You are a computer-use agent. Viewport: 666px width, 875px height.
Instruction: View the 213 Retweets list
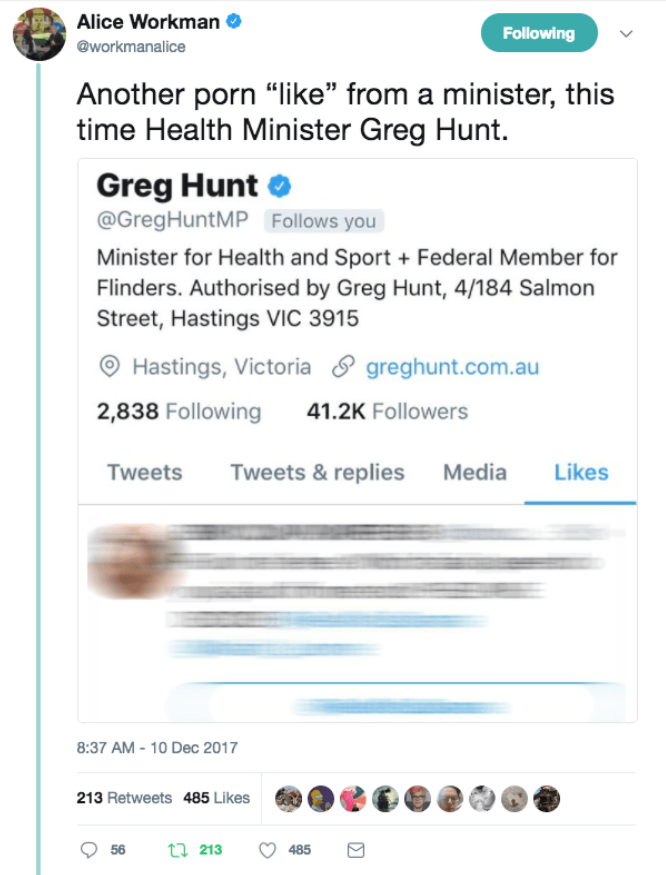click(124, 798)
